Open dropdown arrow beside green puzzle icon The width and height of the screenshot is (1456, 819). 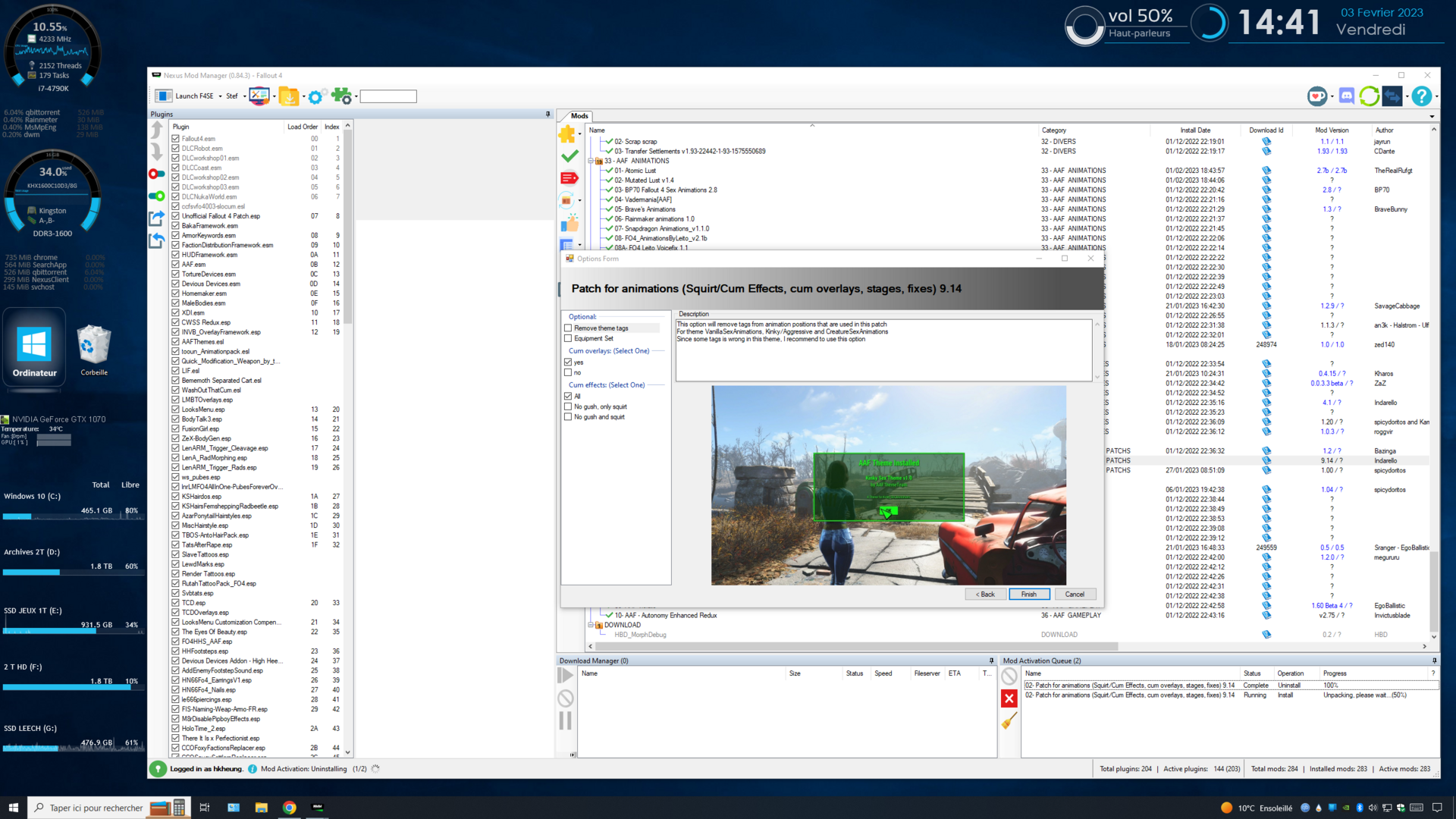(x=356, y=96)
